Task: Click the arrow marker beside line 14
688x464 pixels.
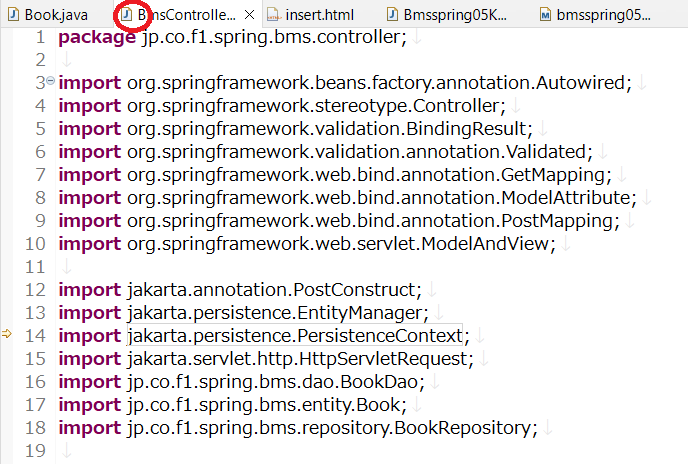Action: pos(7,335)
